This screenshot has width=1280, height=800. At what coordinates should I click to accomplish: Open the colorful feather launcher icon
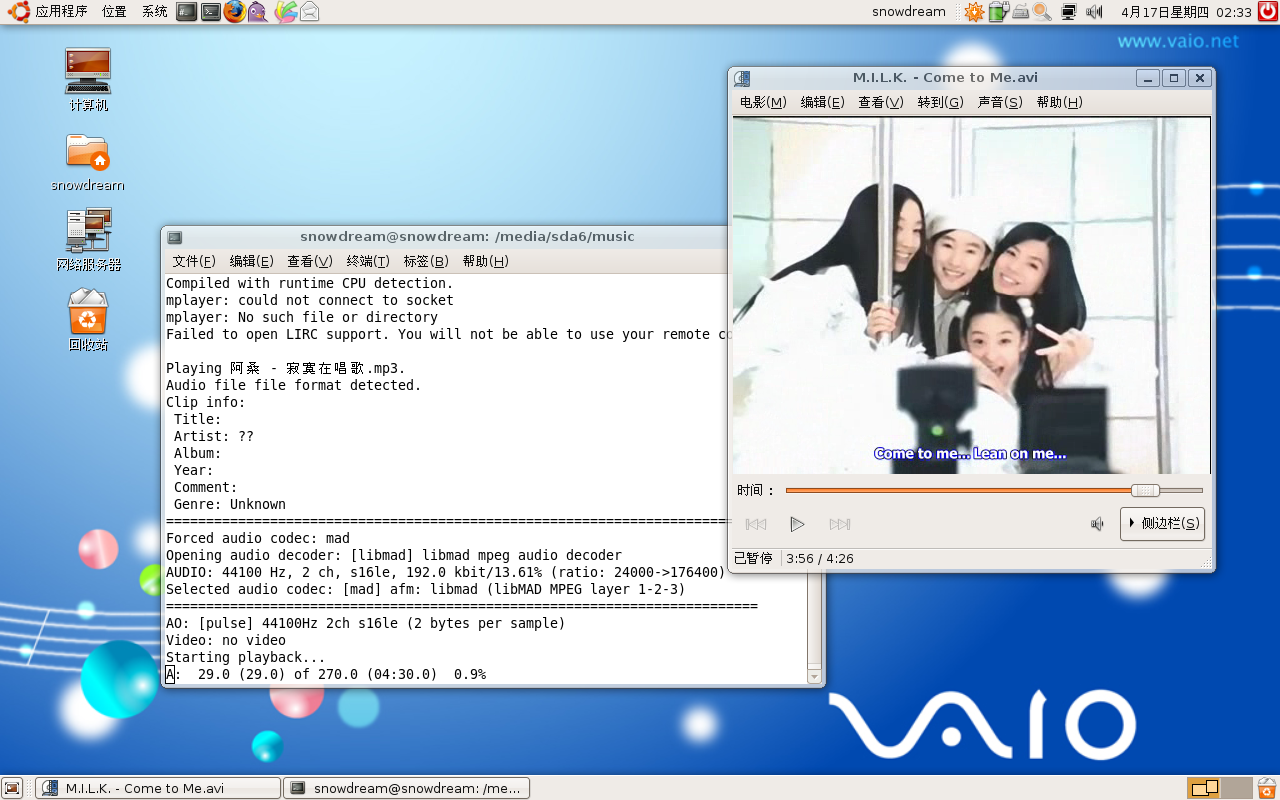pos(285,12)
